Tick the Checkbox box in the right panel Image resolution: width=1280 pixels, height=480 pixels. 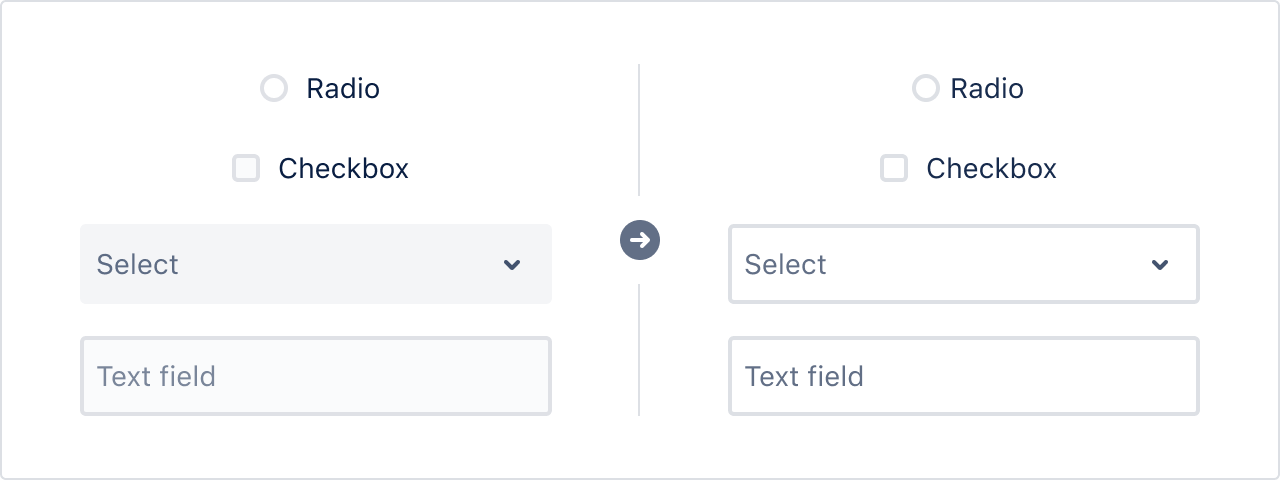894,168
